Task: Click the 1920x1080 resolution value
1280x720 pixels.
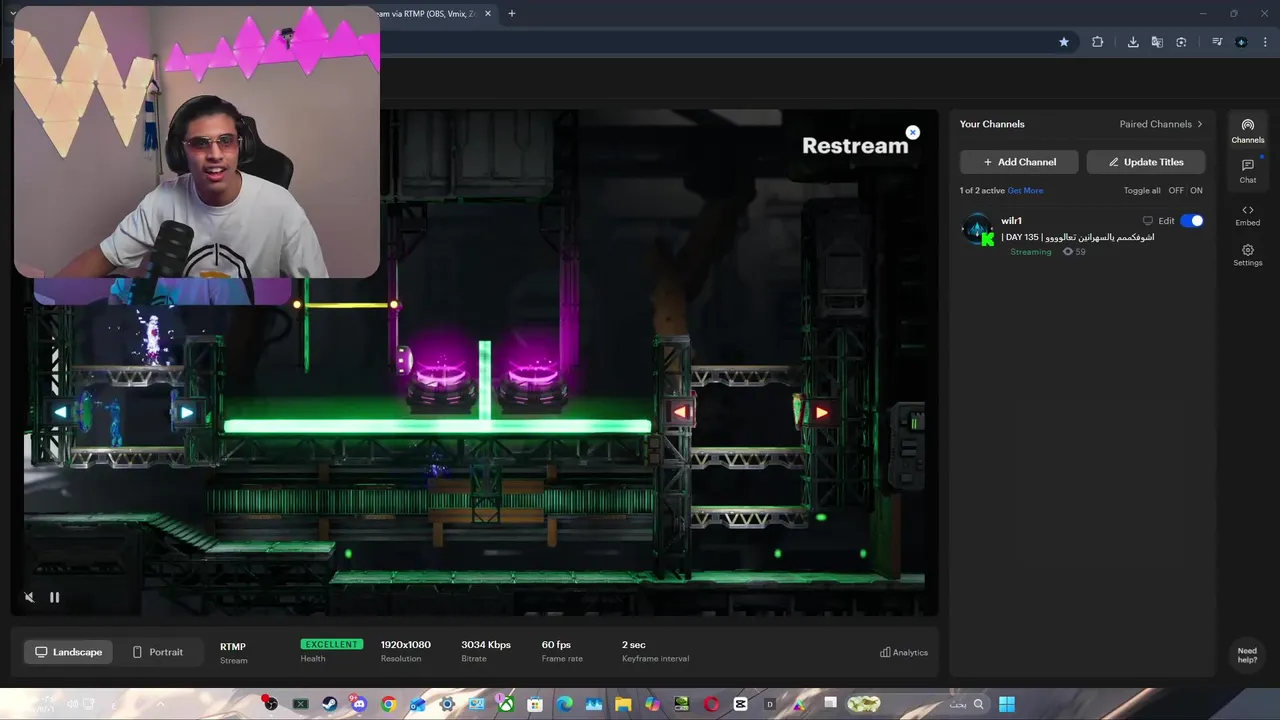Action: (405, 645)
